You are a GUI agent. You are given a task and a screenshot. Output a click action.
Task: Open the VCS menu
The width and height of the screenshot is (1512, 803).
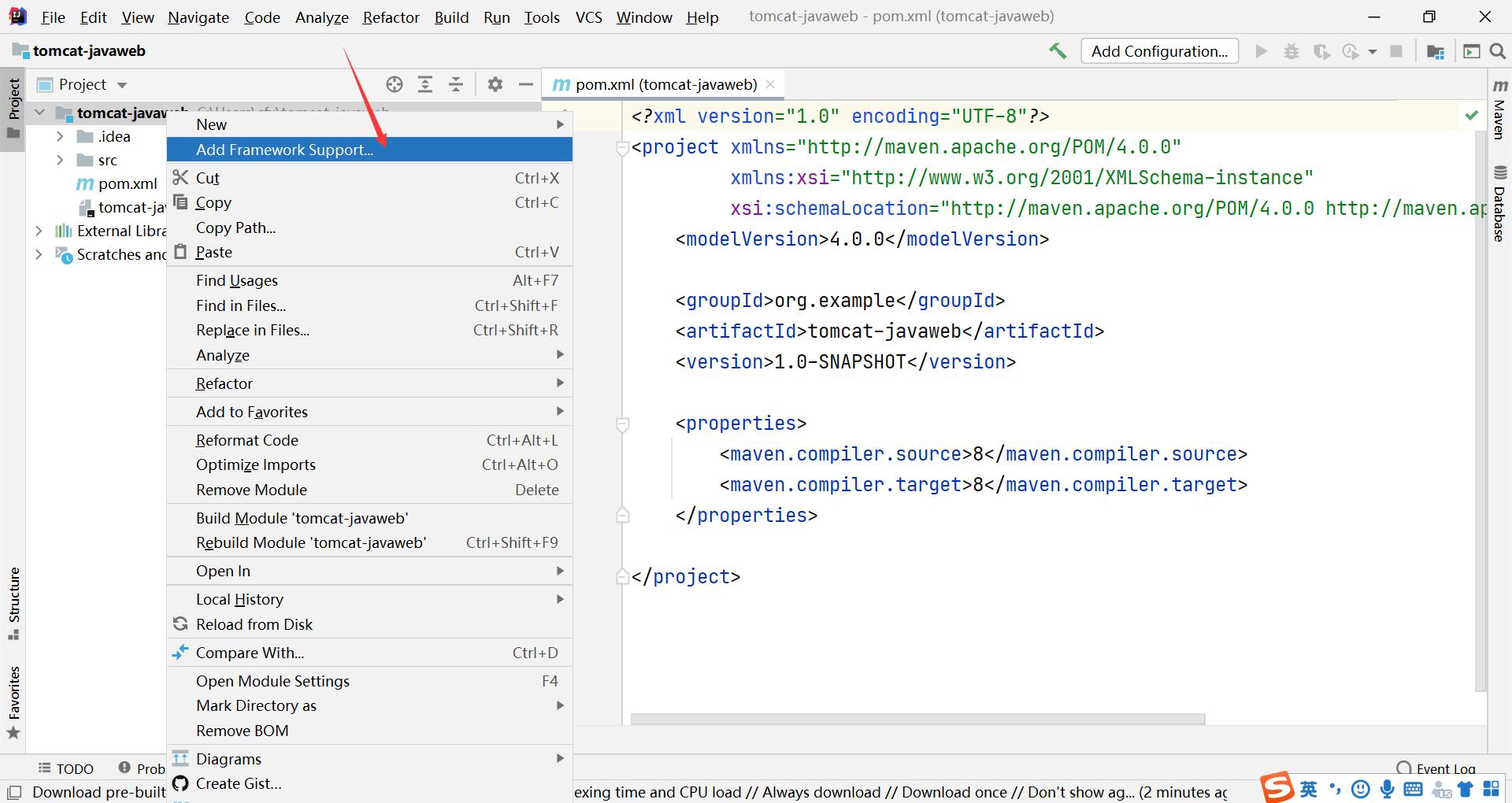point(588,17)
